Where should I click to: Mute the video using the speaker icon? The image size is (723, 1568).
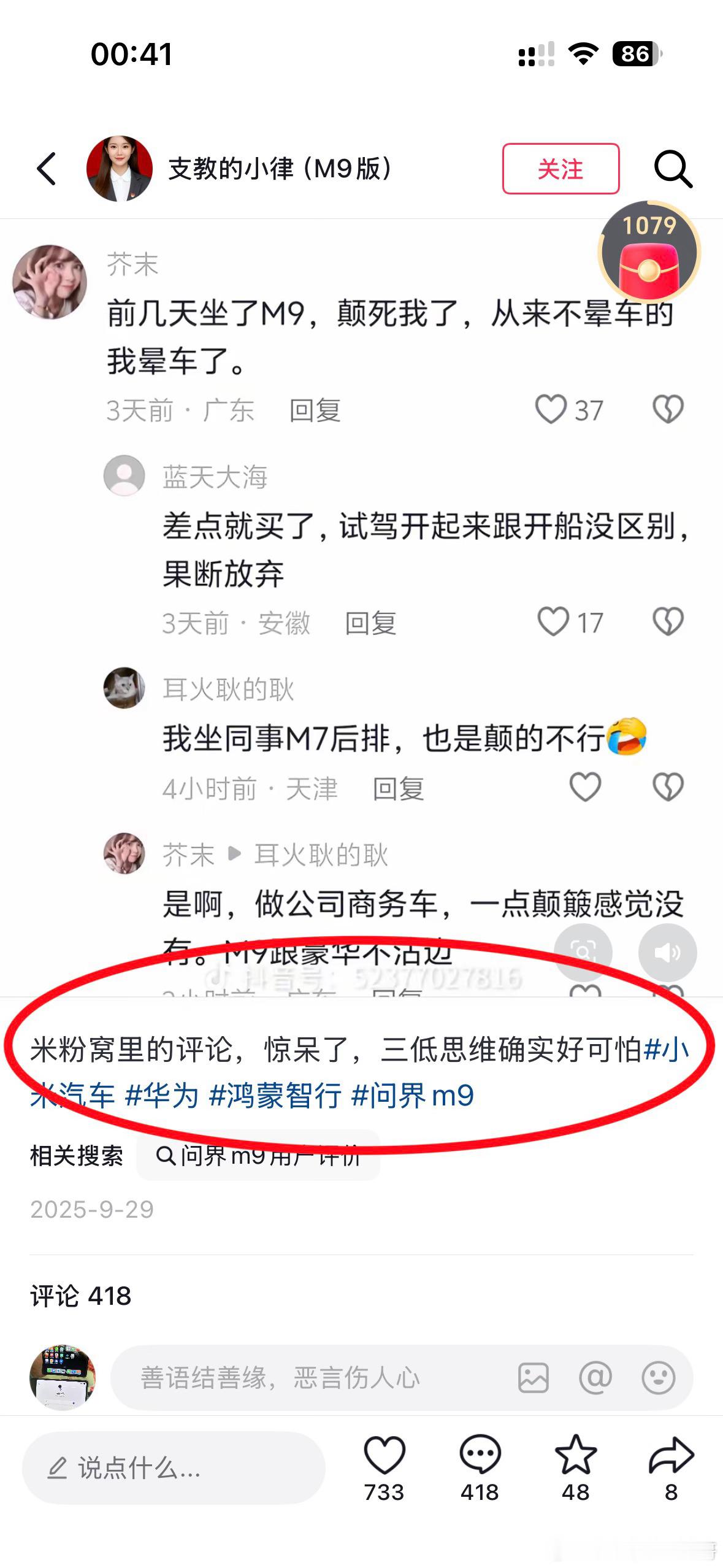tap(667, 952)
